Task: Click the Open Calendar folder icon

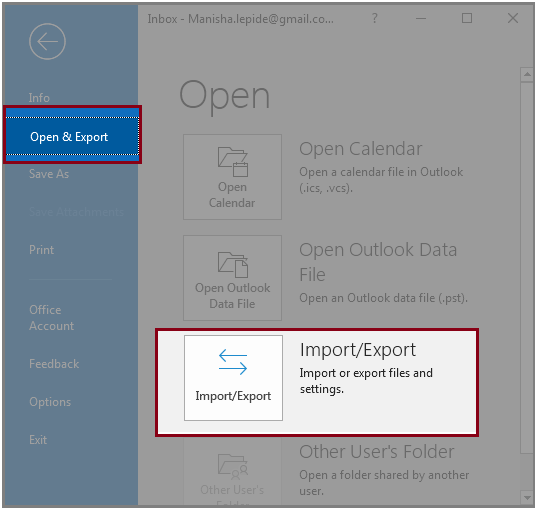Action: (233, 162)
